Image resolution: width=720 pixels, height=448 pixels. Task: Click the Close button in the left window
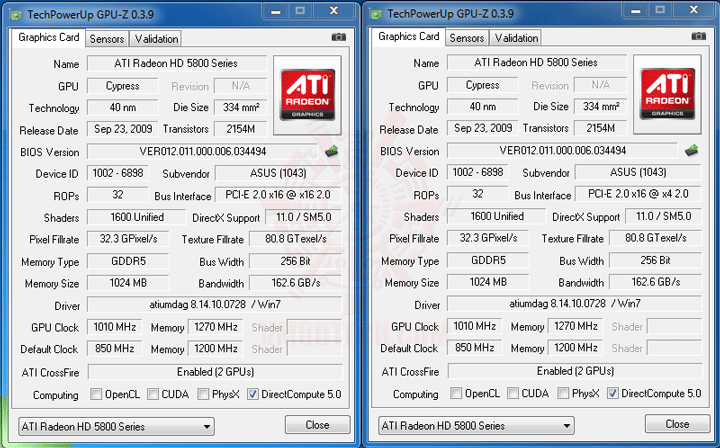click(x=317, y=425)
